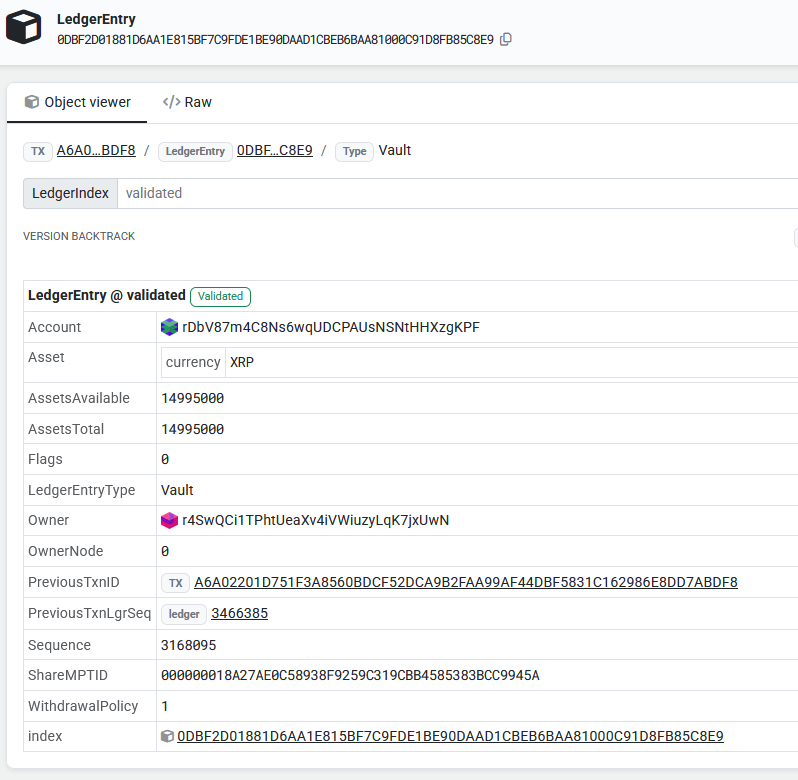Click the LedgerEntryType value Vault
Image resolution: width=798 pixels, height=780 pixels.
177,490
